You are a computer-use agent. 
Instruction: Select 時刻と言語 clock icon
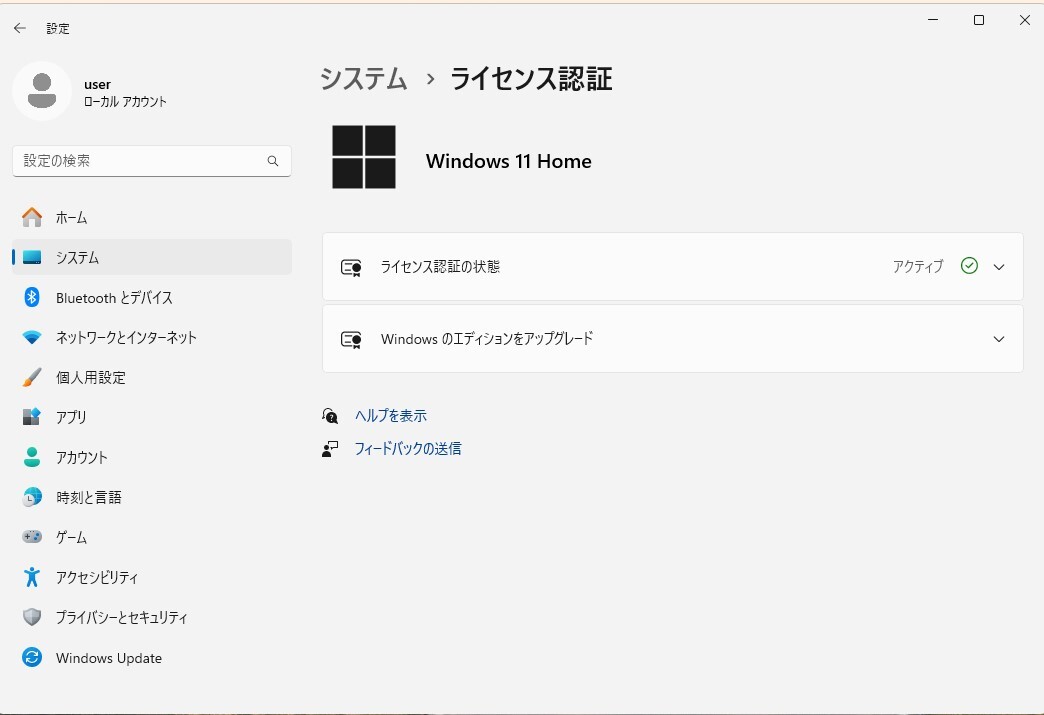31,497
